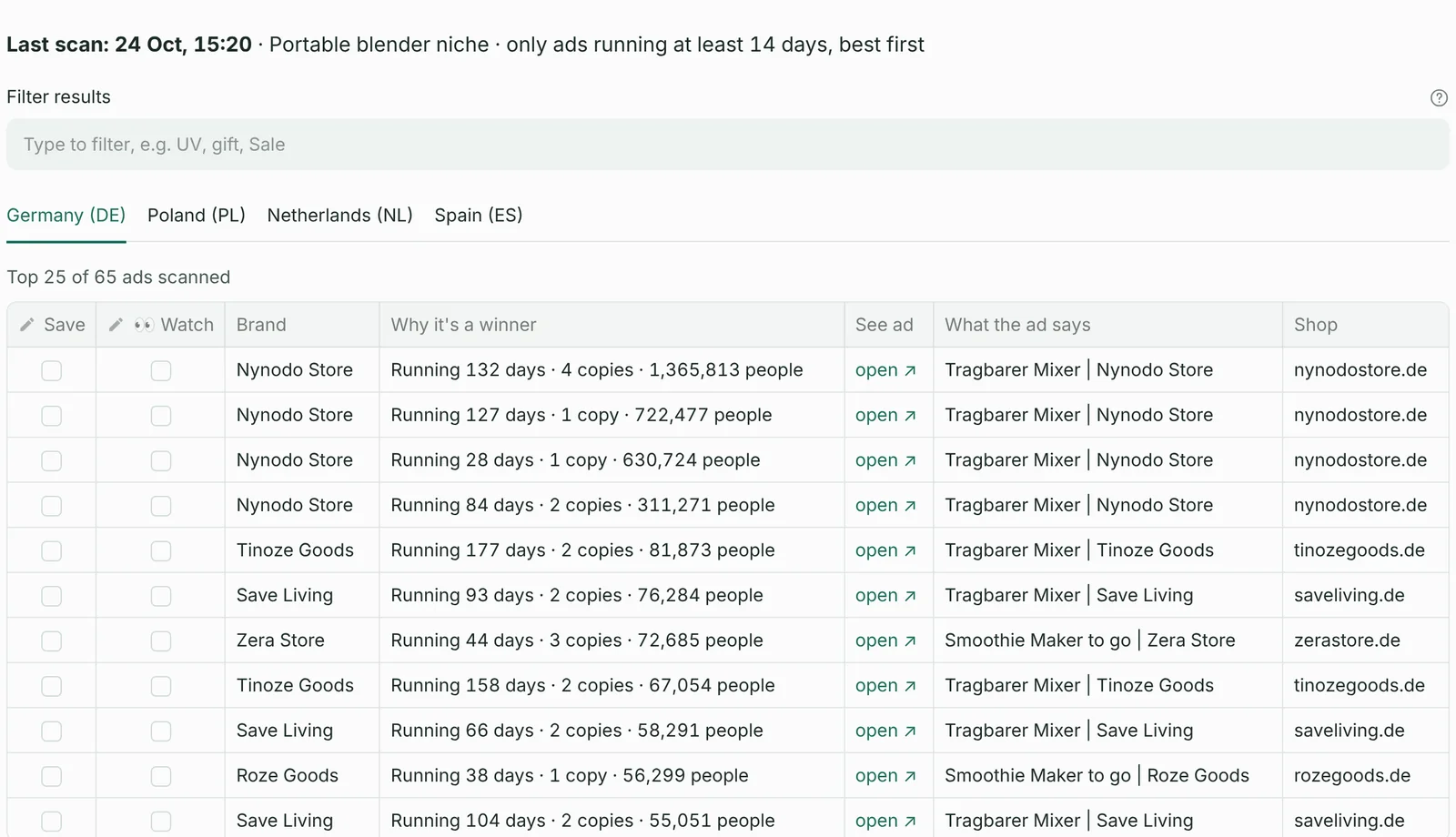Open the Zera Store ad link
Viewport: 1456px width, 837px height.
[885, 640]
